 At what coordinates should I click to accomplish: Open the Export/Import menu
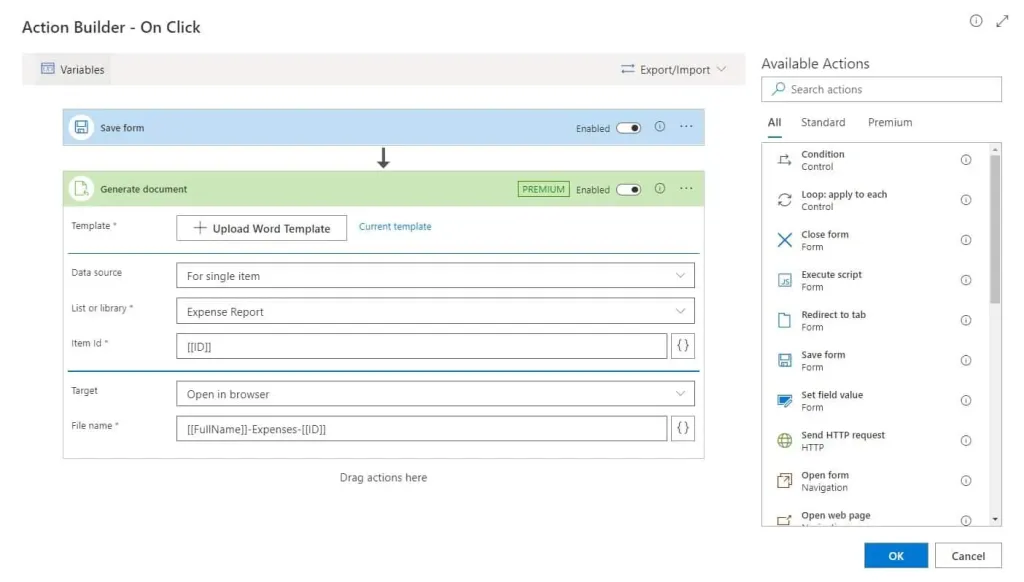[x=674, y=70]
